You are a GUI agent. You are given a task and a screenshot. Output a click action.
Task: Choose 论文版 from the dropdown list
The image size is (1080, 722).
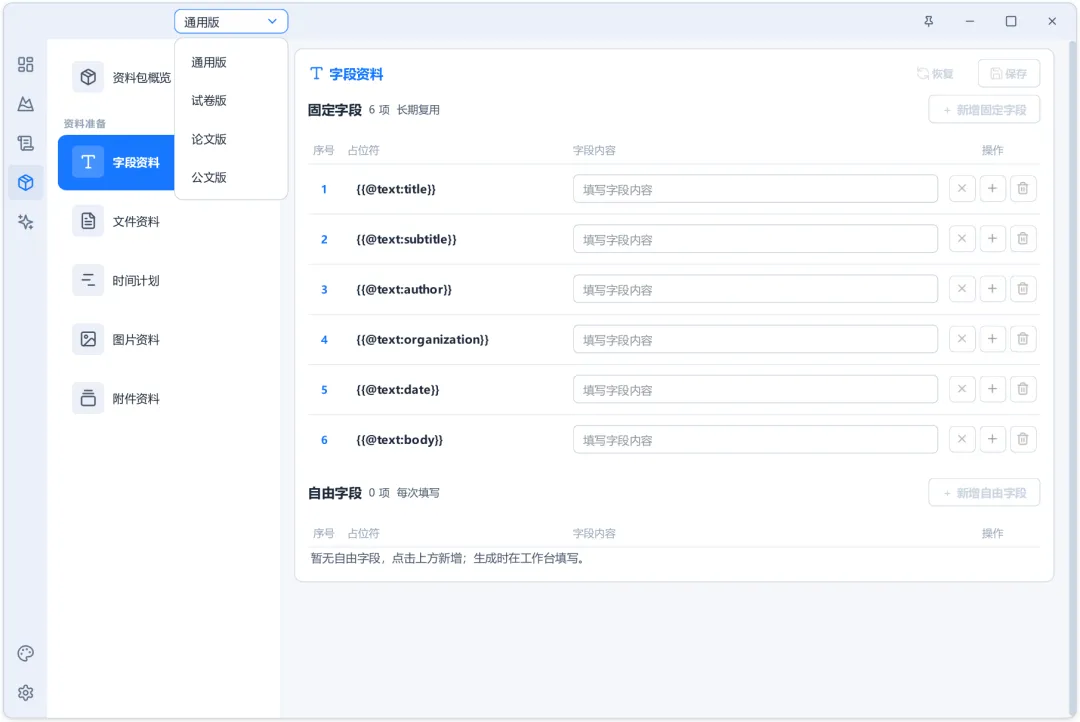pos(231,139)
